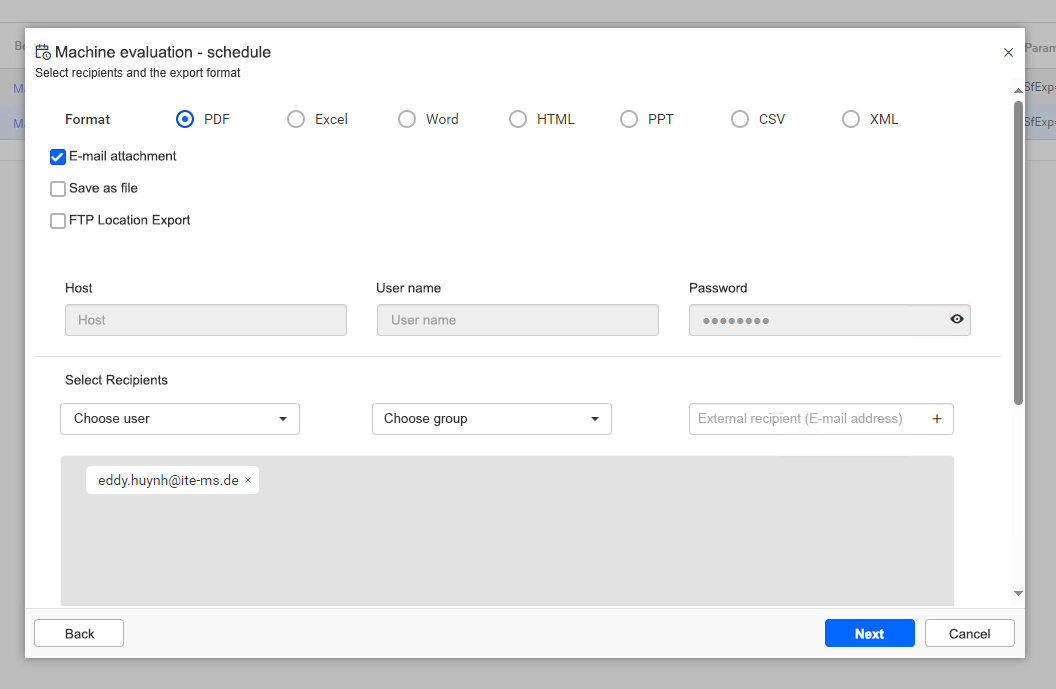Select the CSV format radio button
Image resolution: width=1056 pixels, height=689 pixels.
tap(740, 119)
